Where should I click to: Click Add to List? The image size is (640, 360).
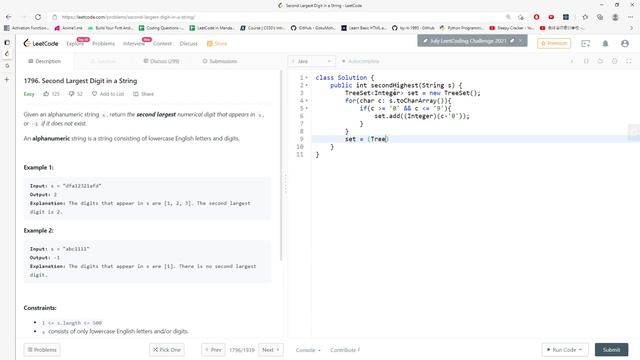pos(108,94)
